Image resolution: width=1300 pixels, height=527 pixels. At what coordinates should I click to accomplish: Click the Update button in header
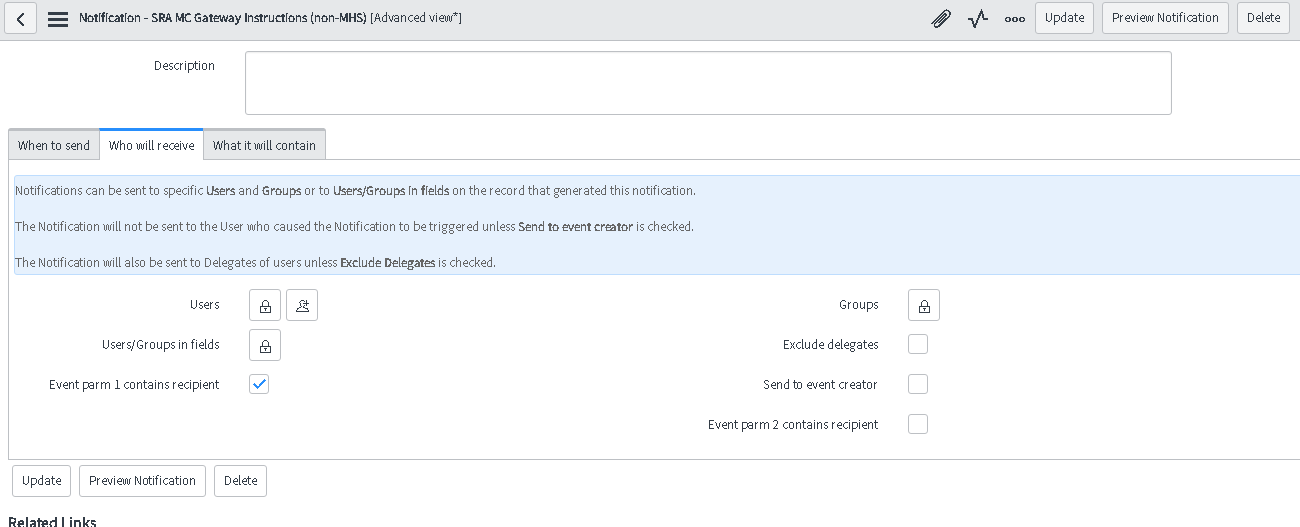[1064, 18]
